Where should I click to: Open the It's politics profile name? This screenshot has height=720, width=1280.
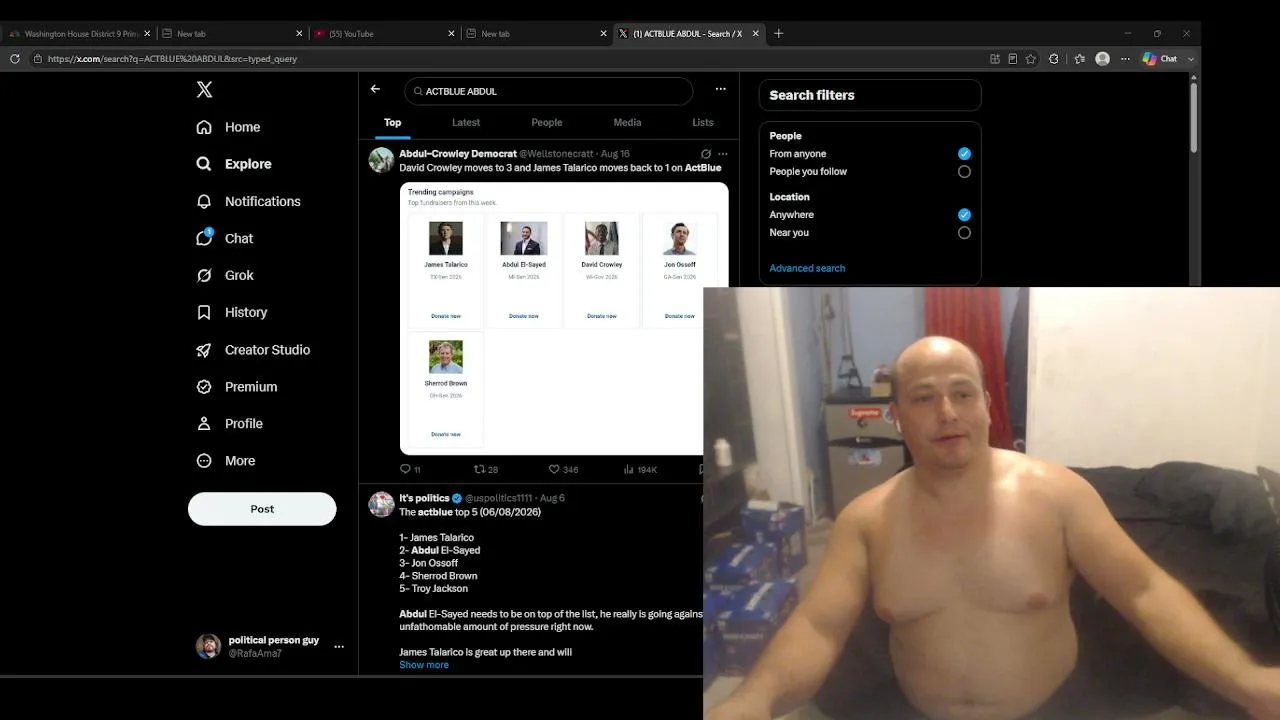(x=425, y=498)
